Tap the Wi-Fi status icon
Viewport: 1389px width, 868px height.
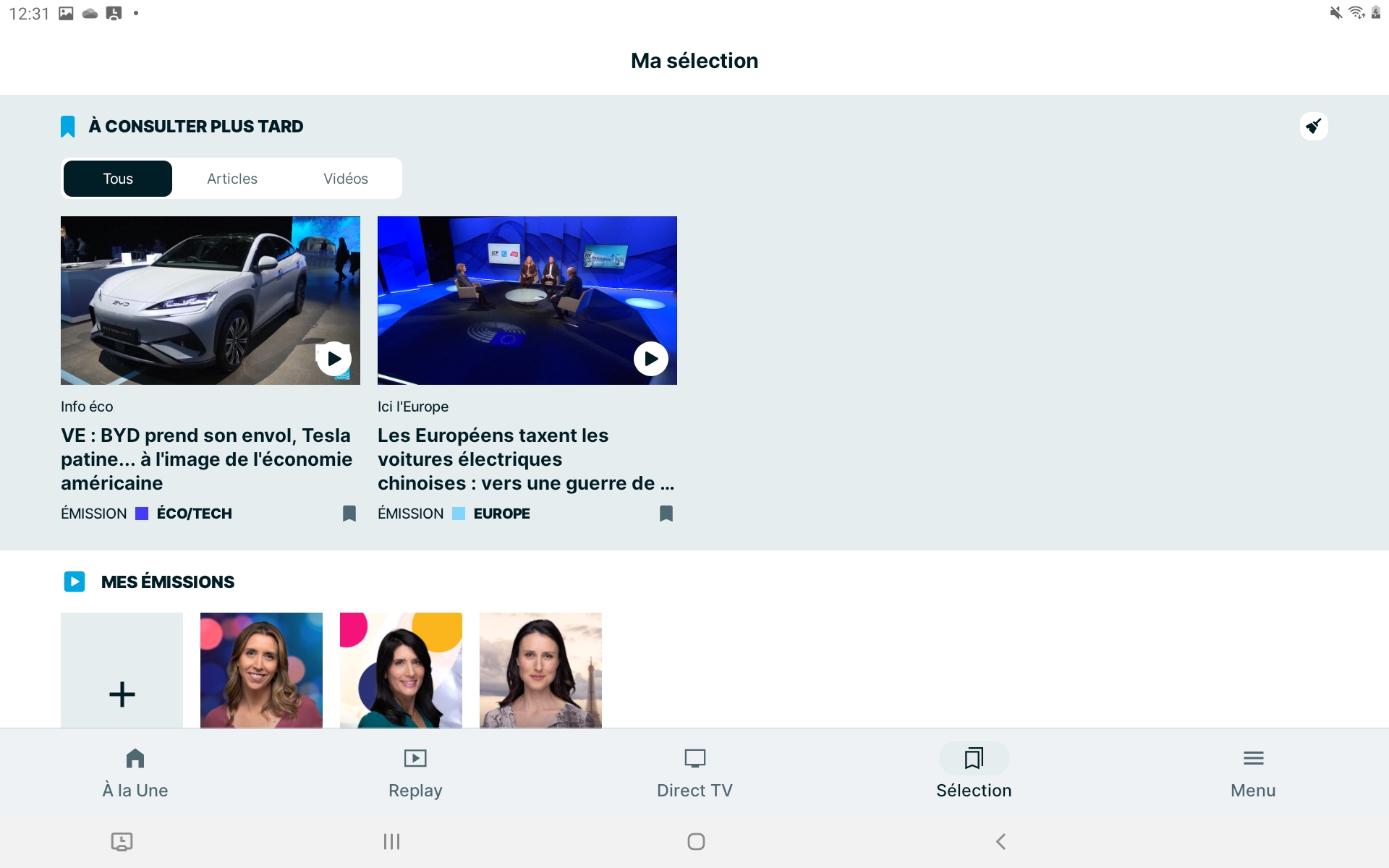(x=1356, y=12)
